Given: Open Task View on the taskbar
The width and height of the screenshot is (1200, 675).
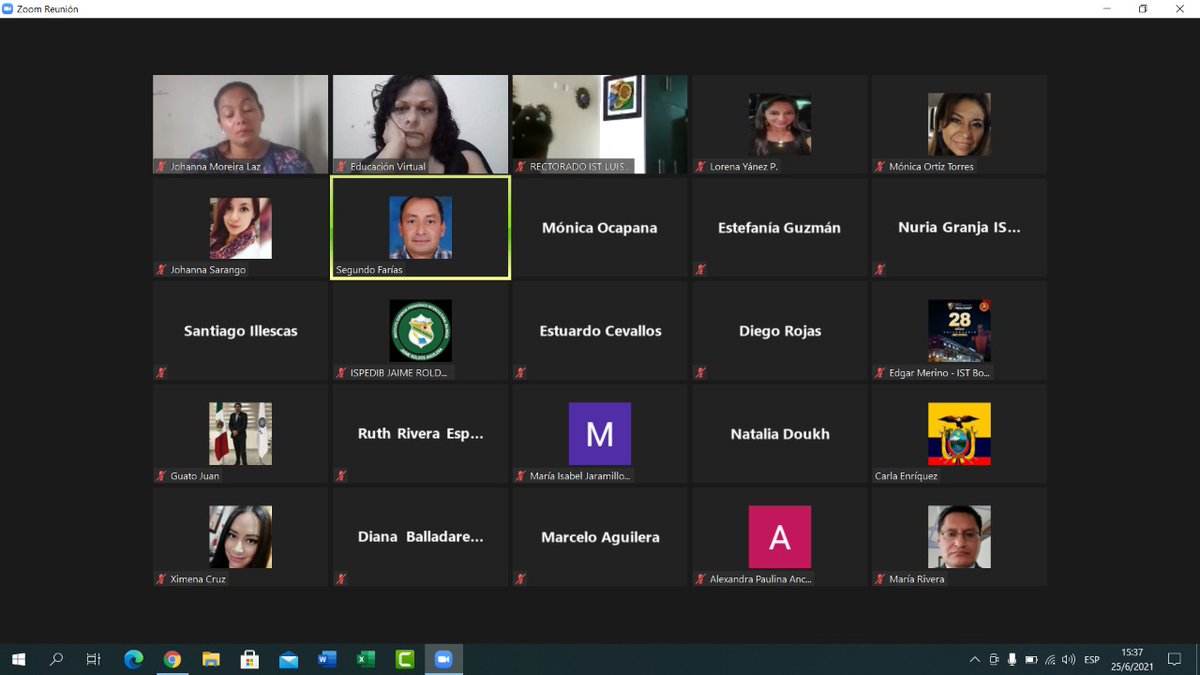Looking at the screenshot, I should click(94, 659).
